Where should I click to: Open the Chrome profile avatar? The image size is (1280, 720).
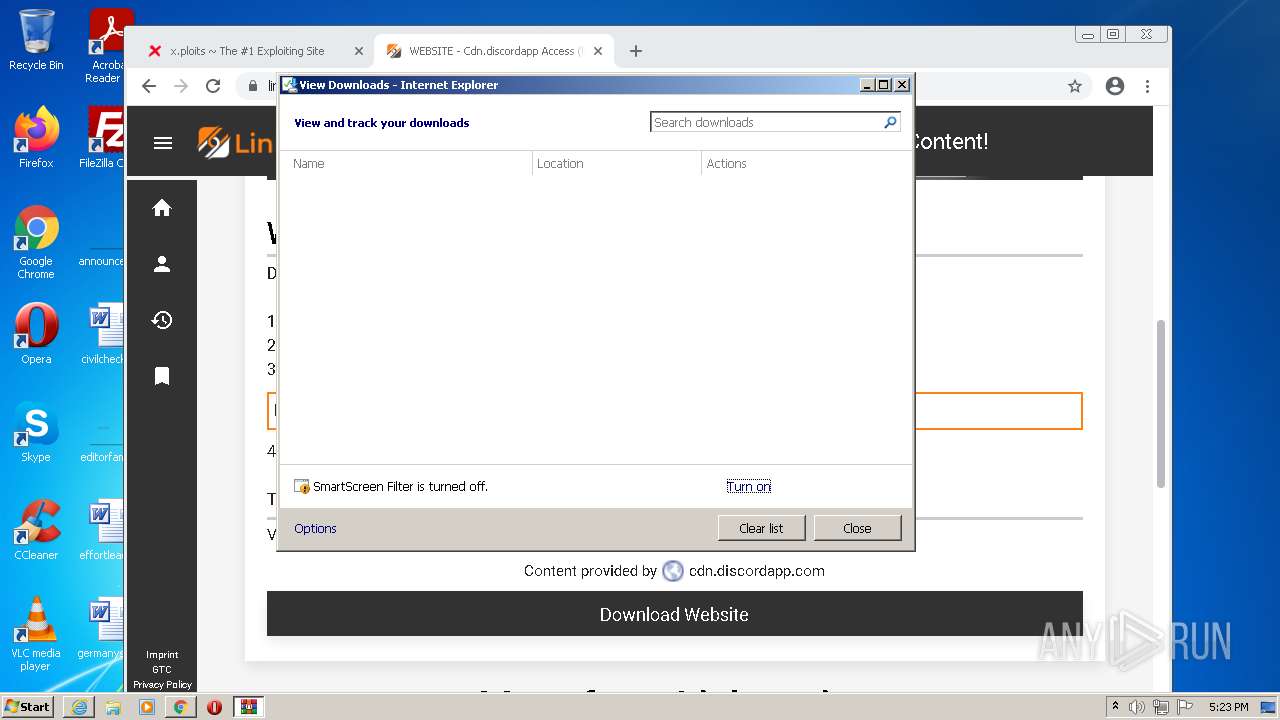pyautogui.click(x=1115, y=86)
